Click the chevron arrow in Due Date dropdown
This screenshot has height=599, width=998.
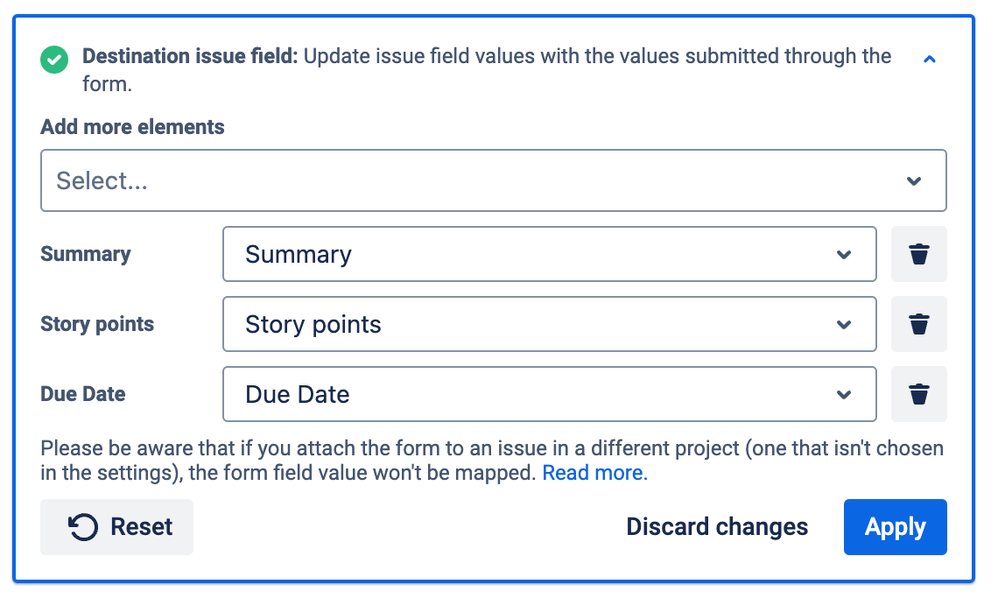tap(844, 395)
